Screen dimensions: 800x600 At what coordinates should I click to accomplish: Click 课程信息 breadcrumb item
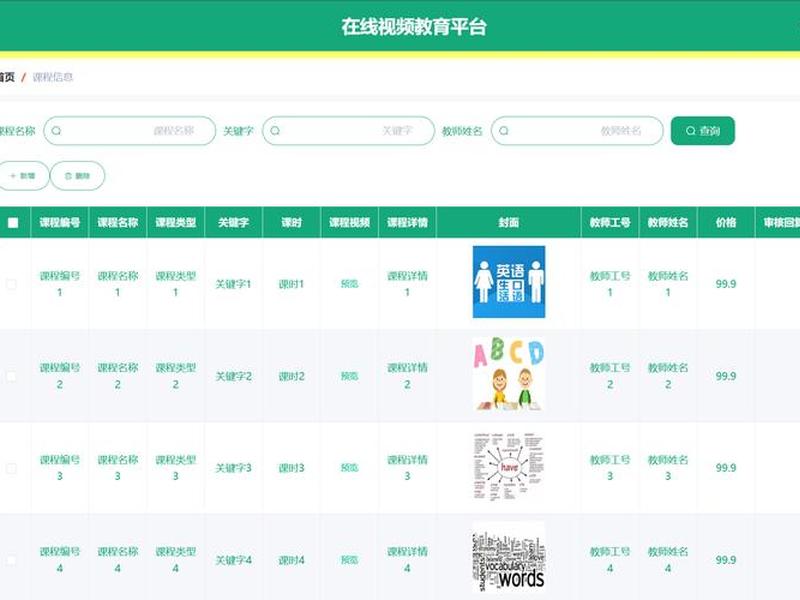click(x=53, y=77)
